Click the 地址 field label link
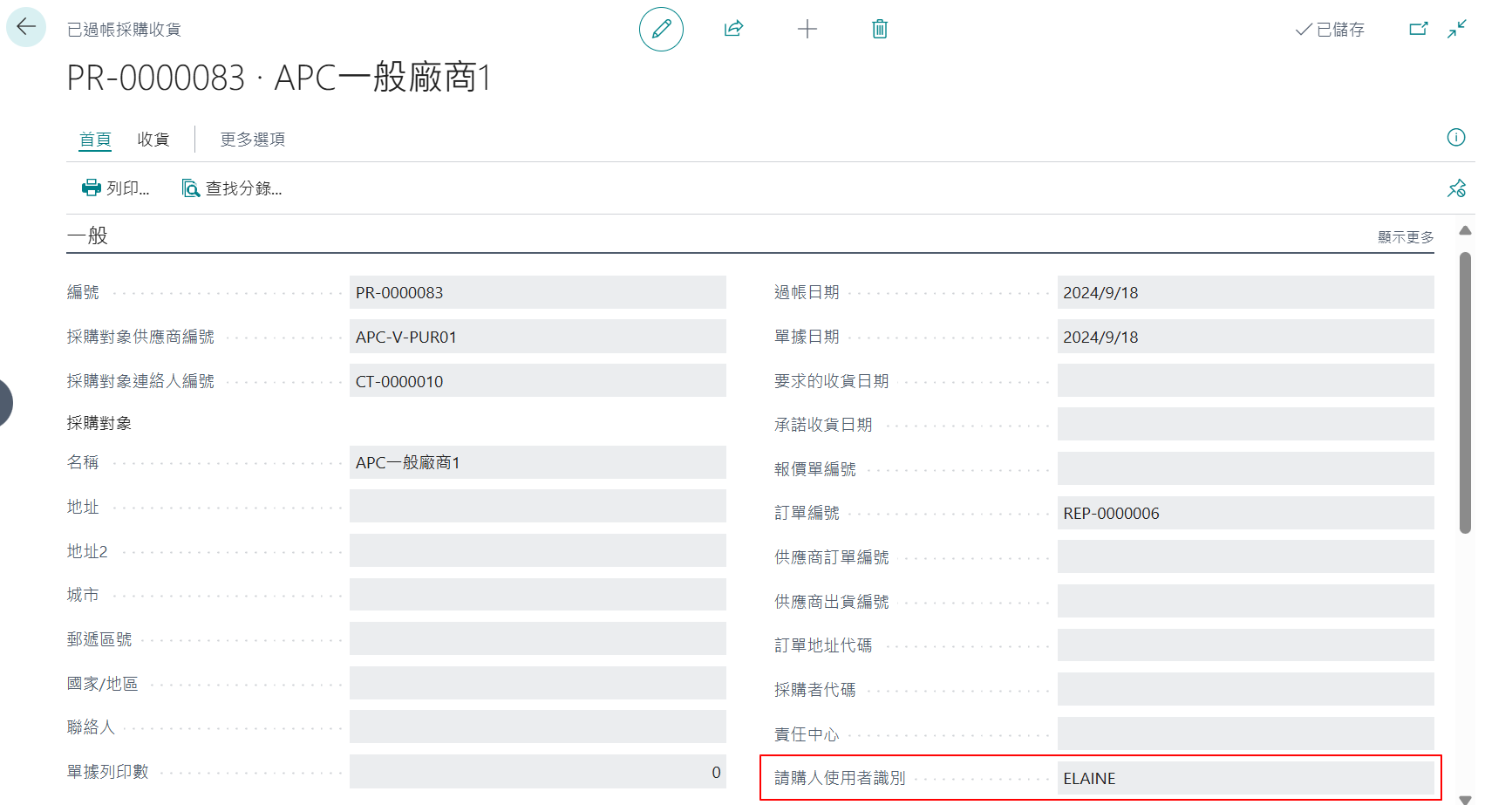The width and height of the screenshot is (1512, 805). pyautogui.click(x=83, y=507)
